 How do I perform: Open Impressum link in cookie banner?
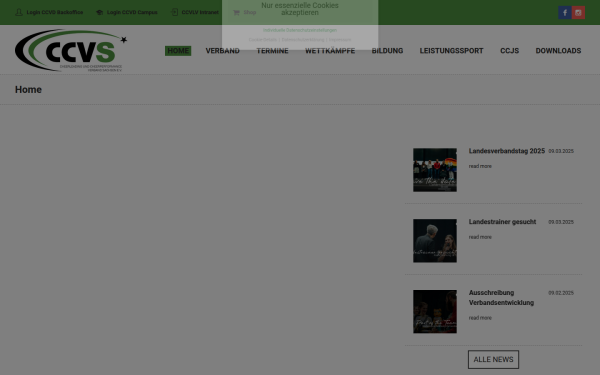pyautogui.click(x=340, y=39)
